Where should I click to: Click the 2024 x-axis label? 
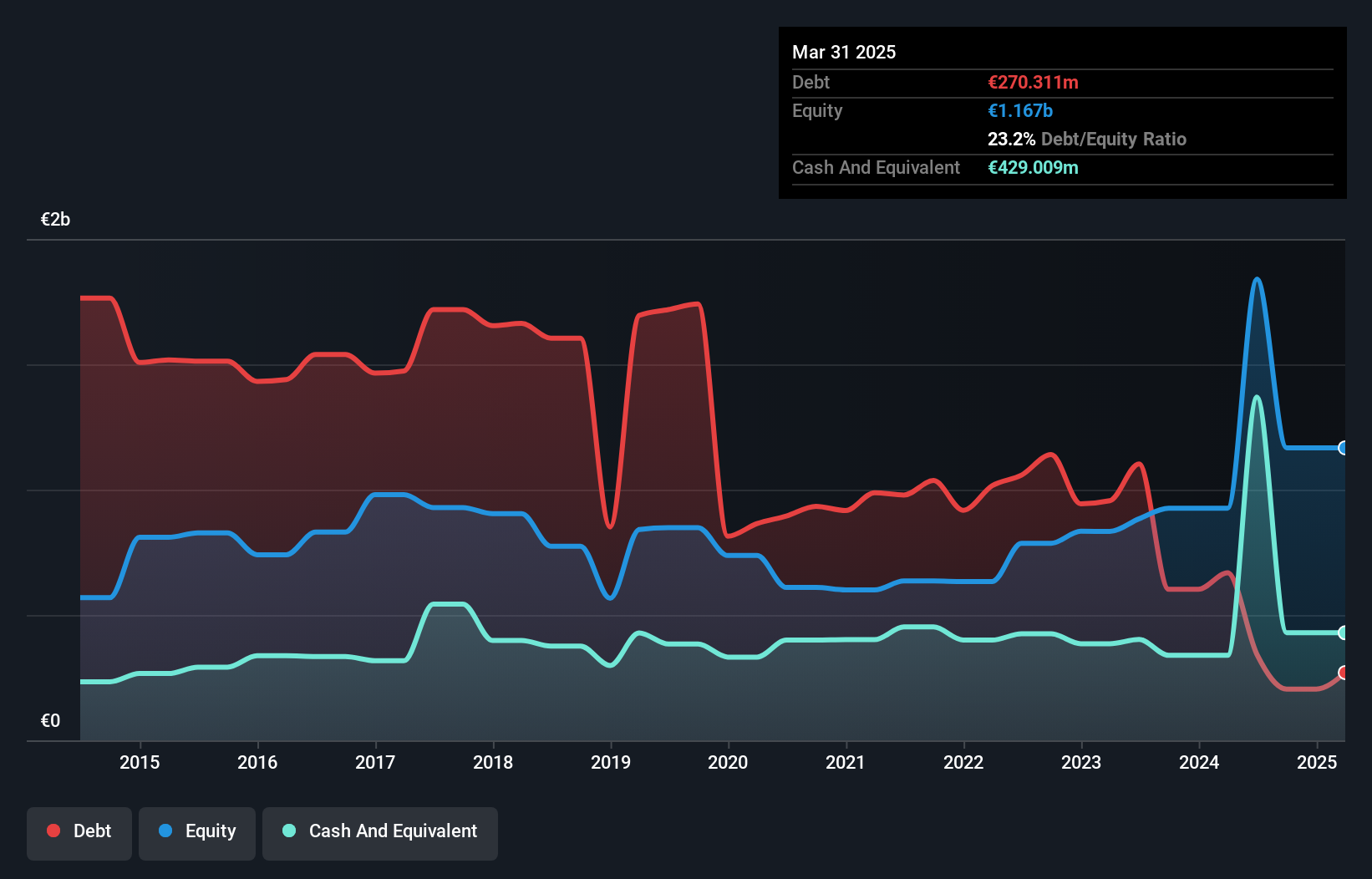[1199, 762]
